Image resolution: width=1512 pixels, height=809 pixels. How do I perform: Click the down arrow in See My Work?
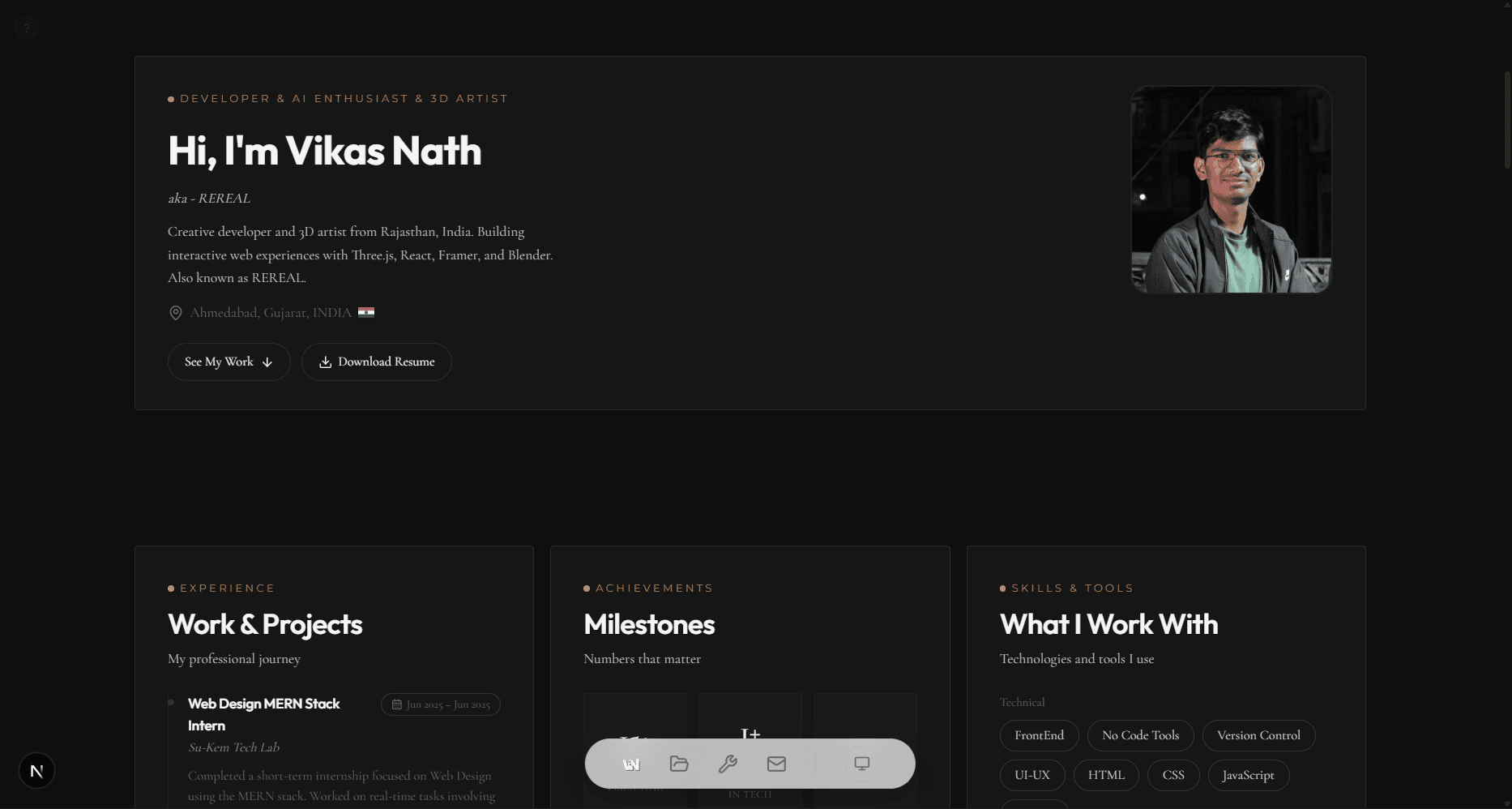point(267,362)
